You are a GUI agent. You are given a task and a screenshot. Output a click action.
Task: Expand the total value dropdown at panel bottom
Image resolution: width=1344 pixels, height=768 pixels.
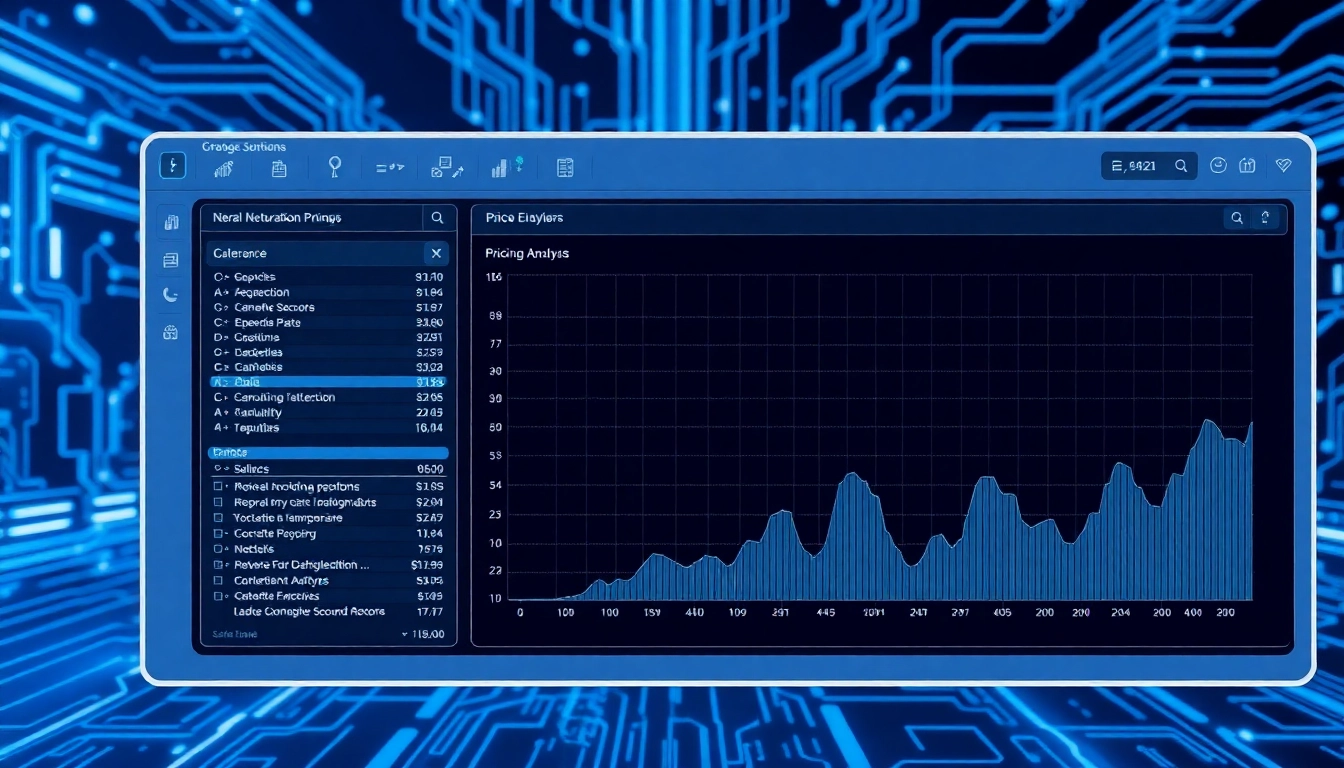click(x=405, y=633)
